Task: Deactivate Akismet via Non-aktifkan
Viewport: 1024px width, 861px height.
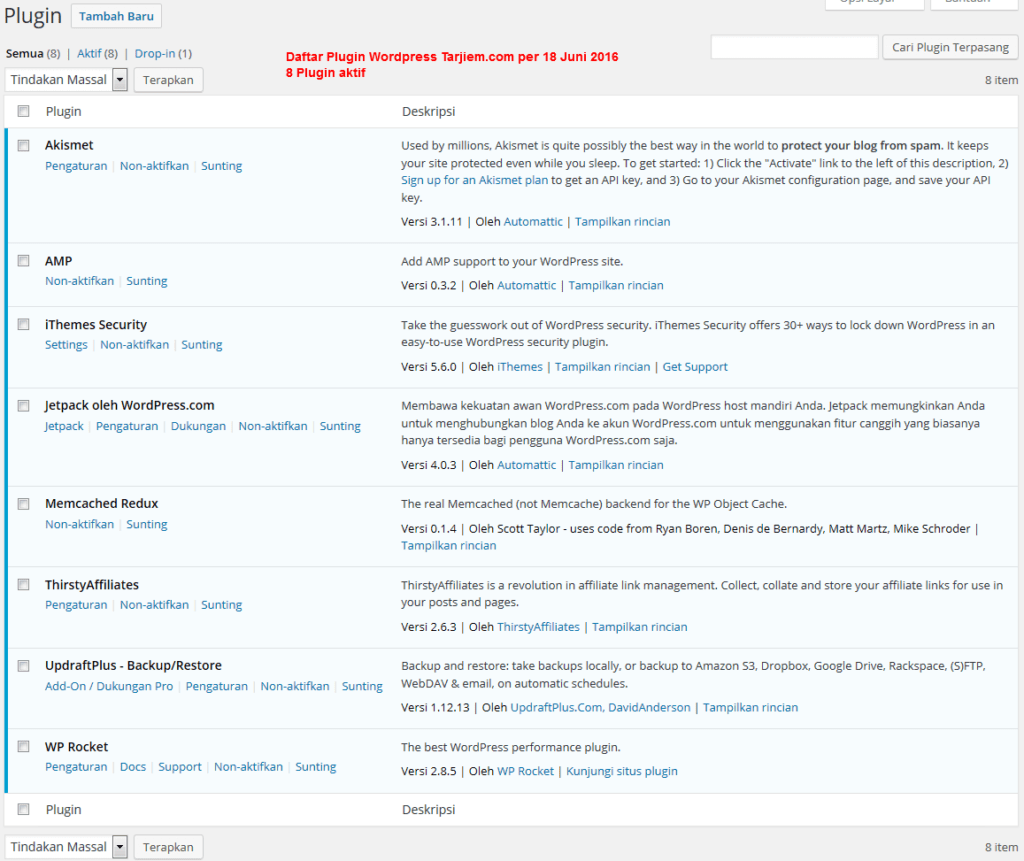Action: click(x=154, y=166)
